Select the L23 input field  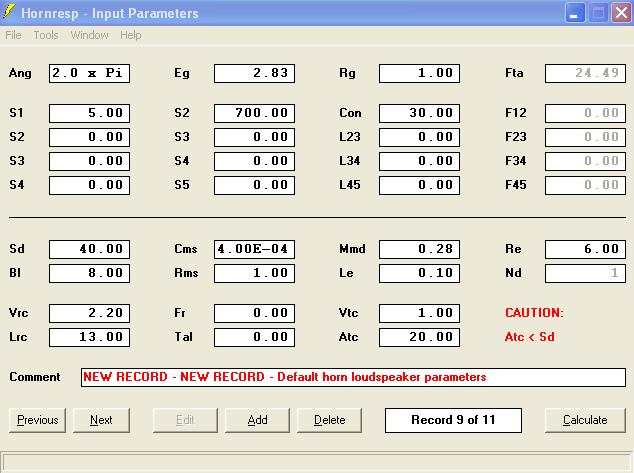pos(419,137)
